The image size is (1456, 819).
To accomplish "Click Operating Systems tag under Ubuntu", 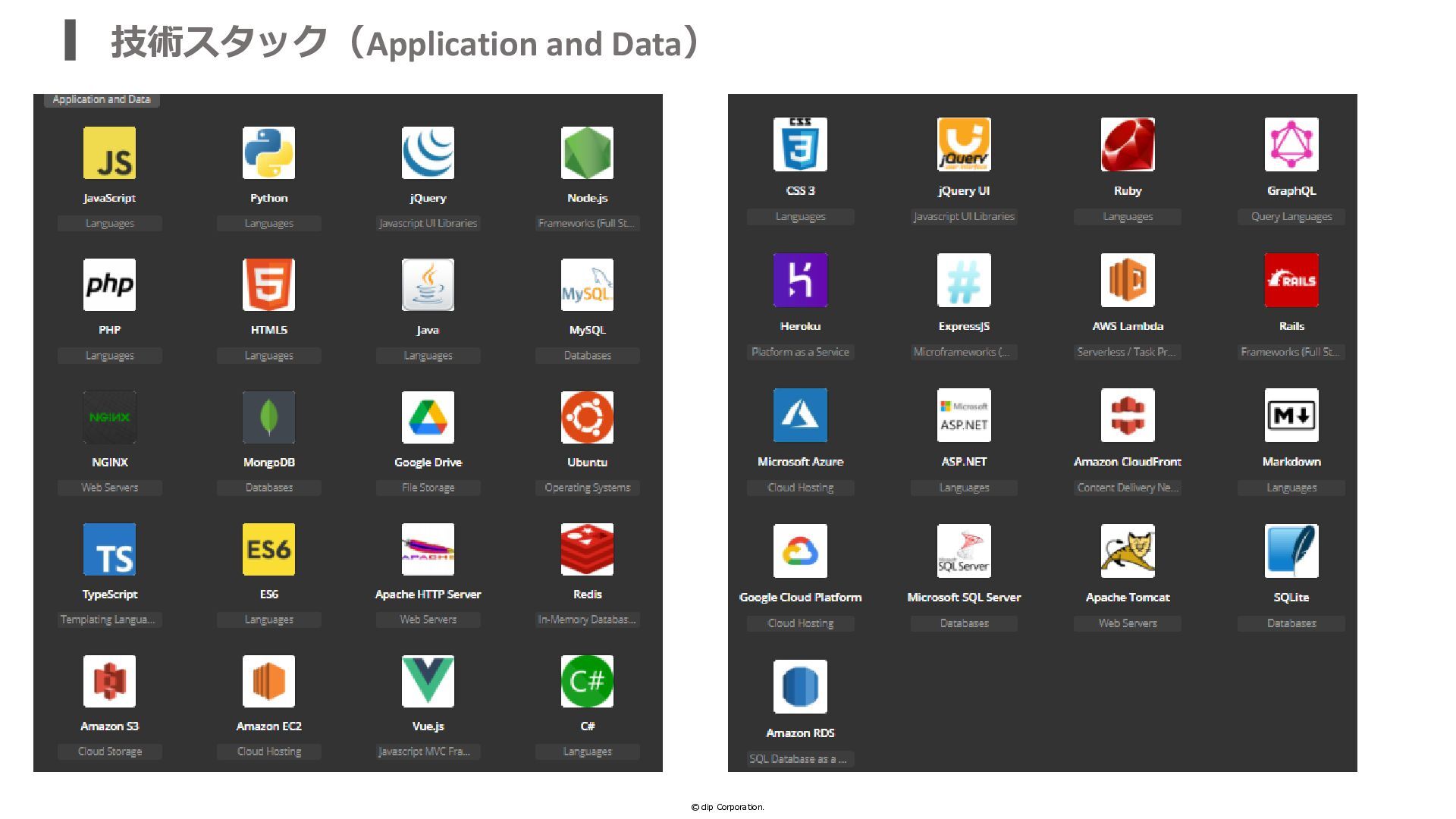I will pos(587,487).
